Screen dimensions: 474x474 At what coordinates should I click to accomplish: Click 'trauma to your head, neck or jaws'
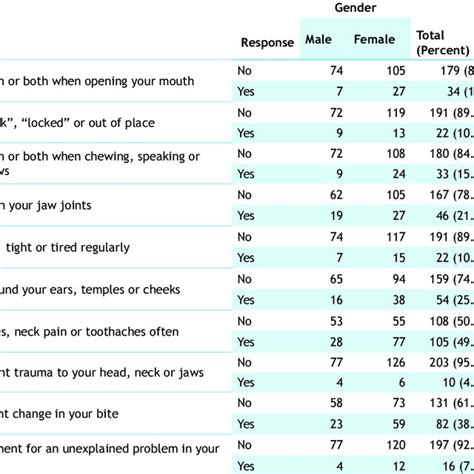102,372
